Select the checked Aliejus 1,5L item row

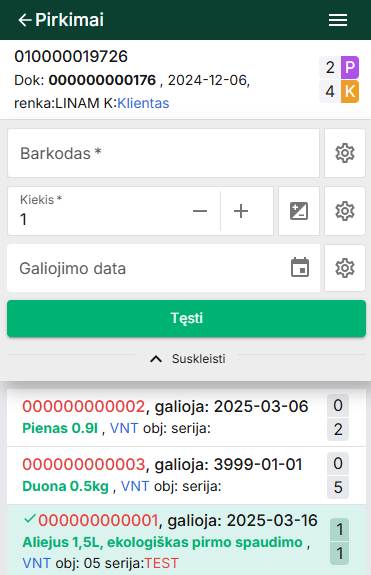pos(186,540)
